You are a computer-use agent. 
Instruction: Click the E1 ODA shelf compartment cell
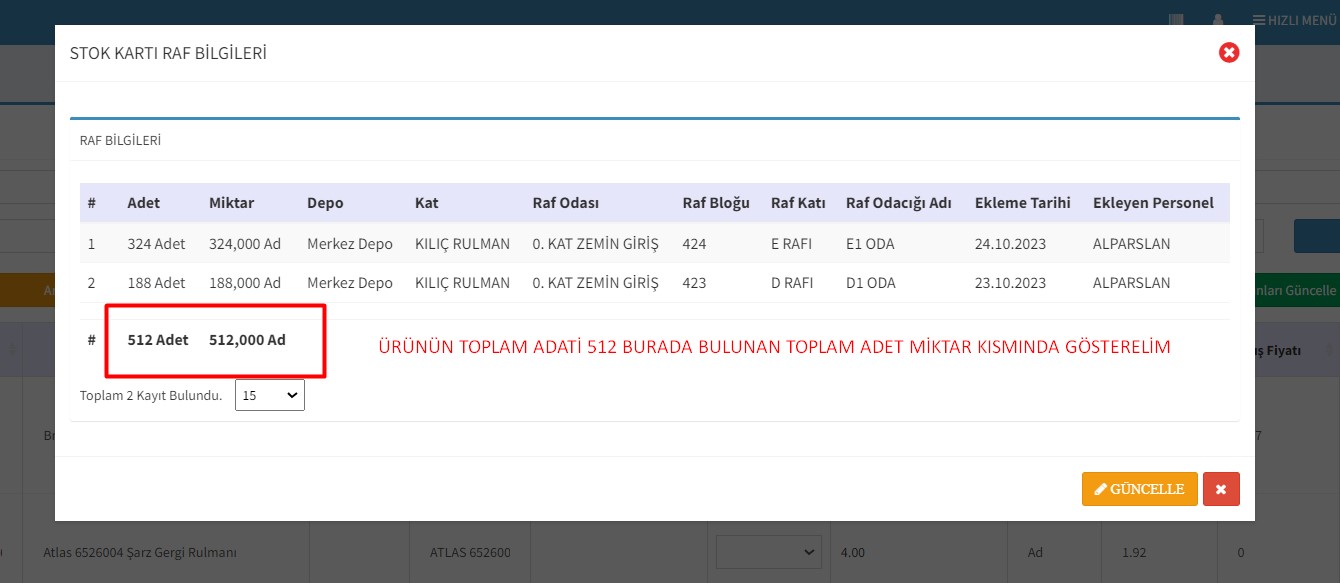pos(870,243)
